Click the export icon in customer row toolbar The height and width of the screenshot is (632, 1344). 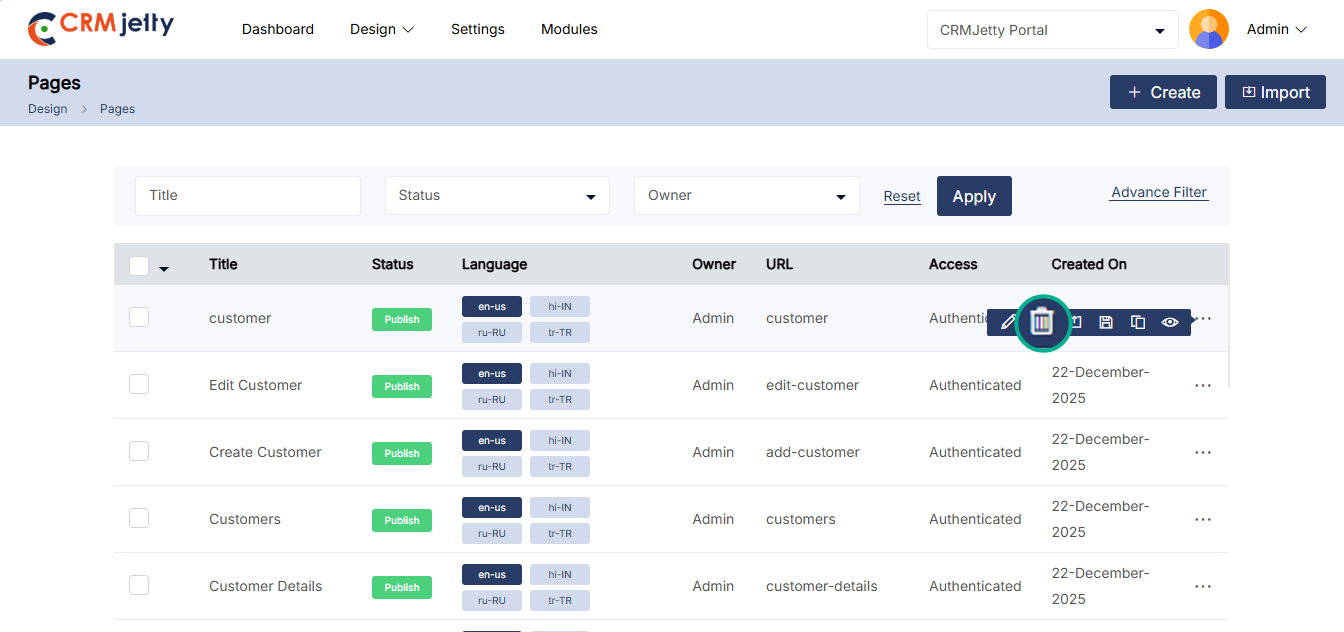[1076, 322]
